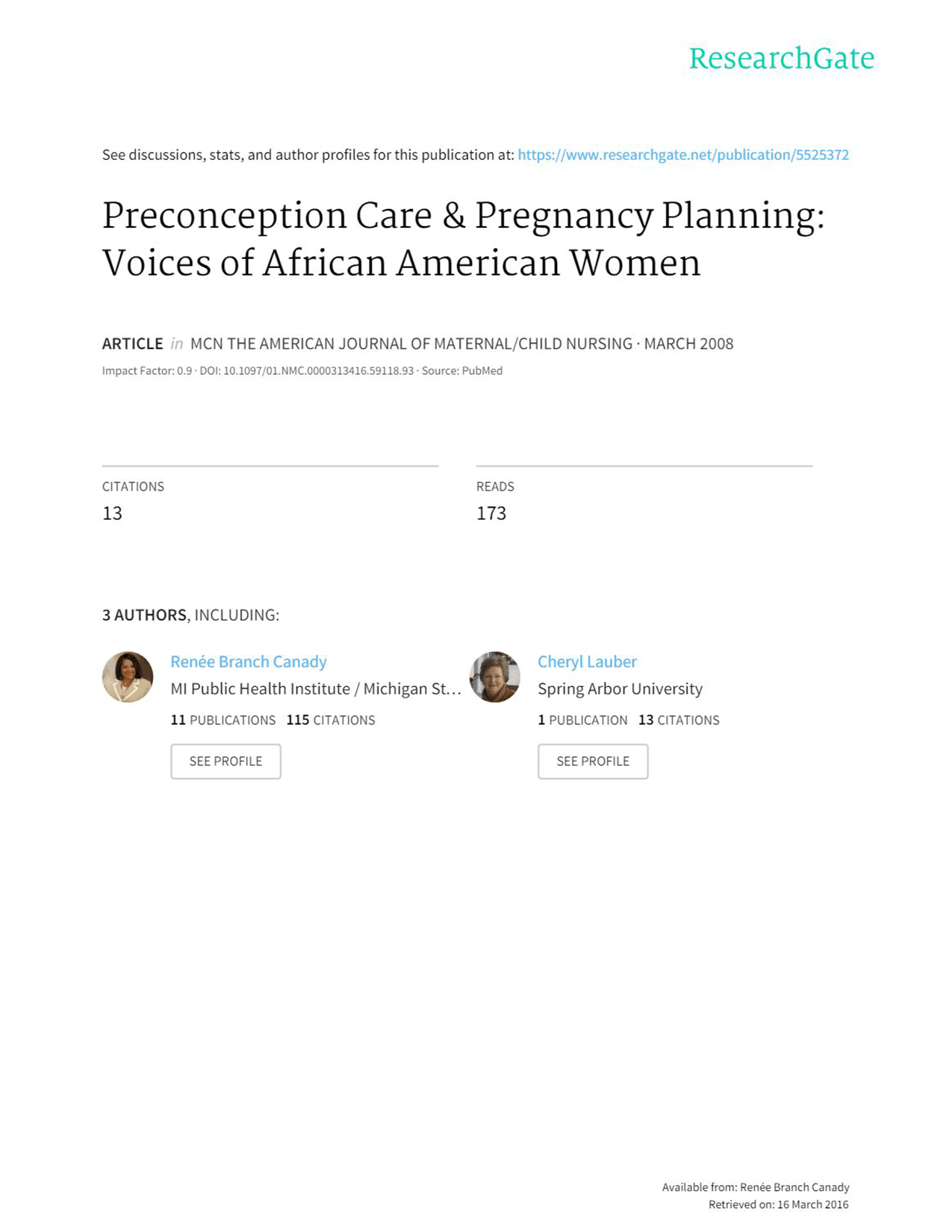Image resolution: width=952 pixels, height=1232 pixels.
Task: Click the Spring Arbor University affiliation
Action: pyautogui.click(x=620, y=689)
